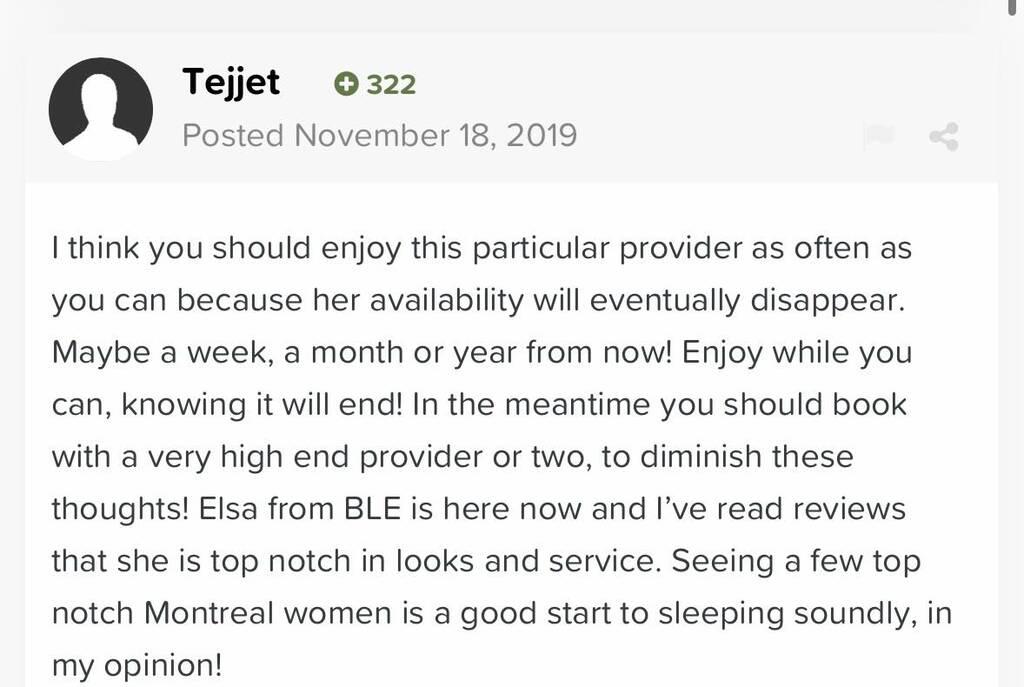Viewport: 1024px width, 687px height.
Task: Share Tejjet's post via share icon
Action: tap(944, 137)
